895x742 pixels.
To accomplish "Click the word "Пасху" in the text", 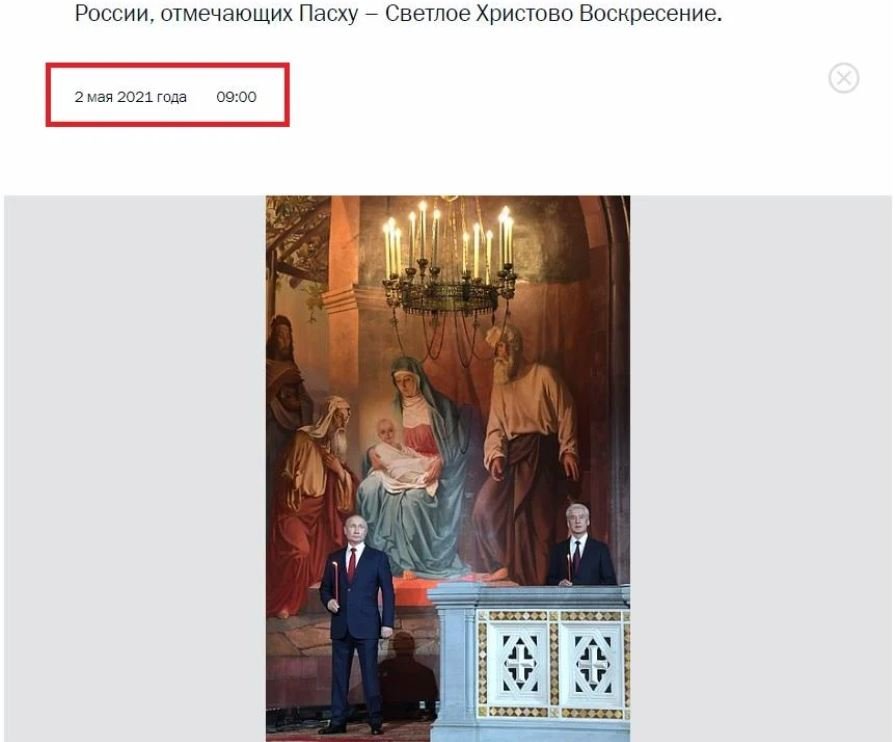I will point(329,14).
